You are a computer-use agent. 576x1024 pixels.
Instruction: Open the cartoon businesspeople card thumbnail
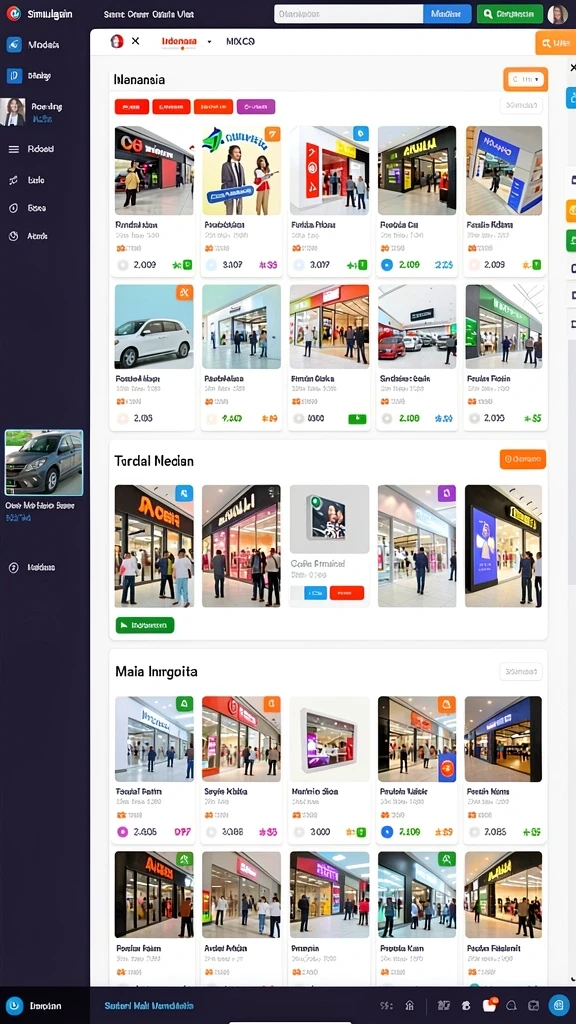pyautogui.click(x=242, y=170)
